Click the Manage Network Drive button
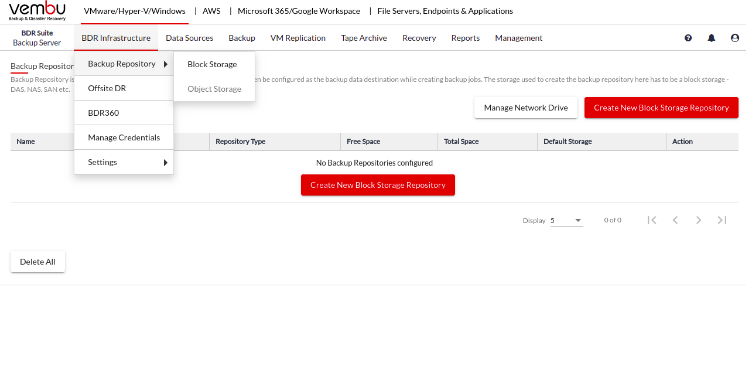Viewport: 746px width, 387px height. pyautogui.click(x=526, y=108)
